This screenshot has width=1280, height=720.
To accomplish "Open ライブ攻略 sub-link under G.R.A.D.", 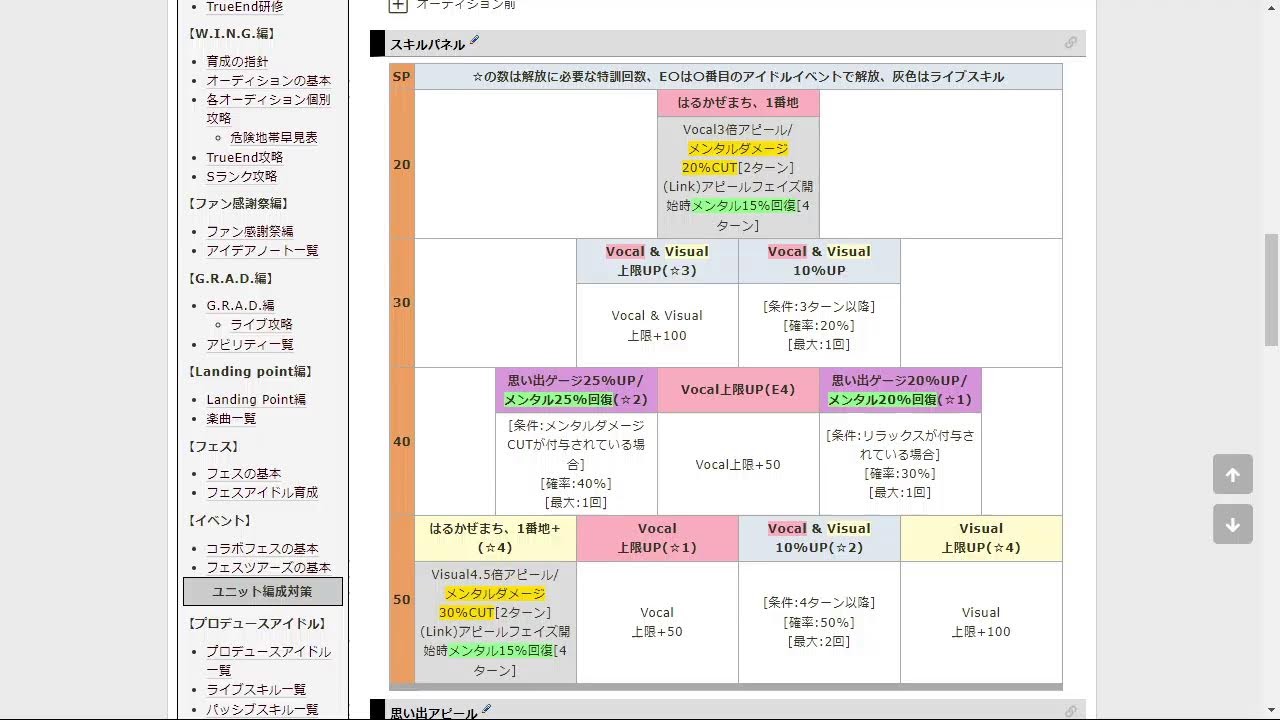I will click(x=262, y=324).
